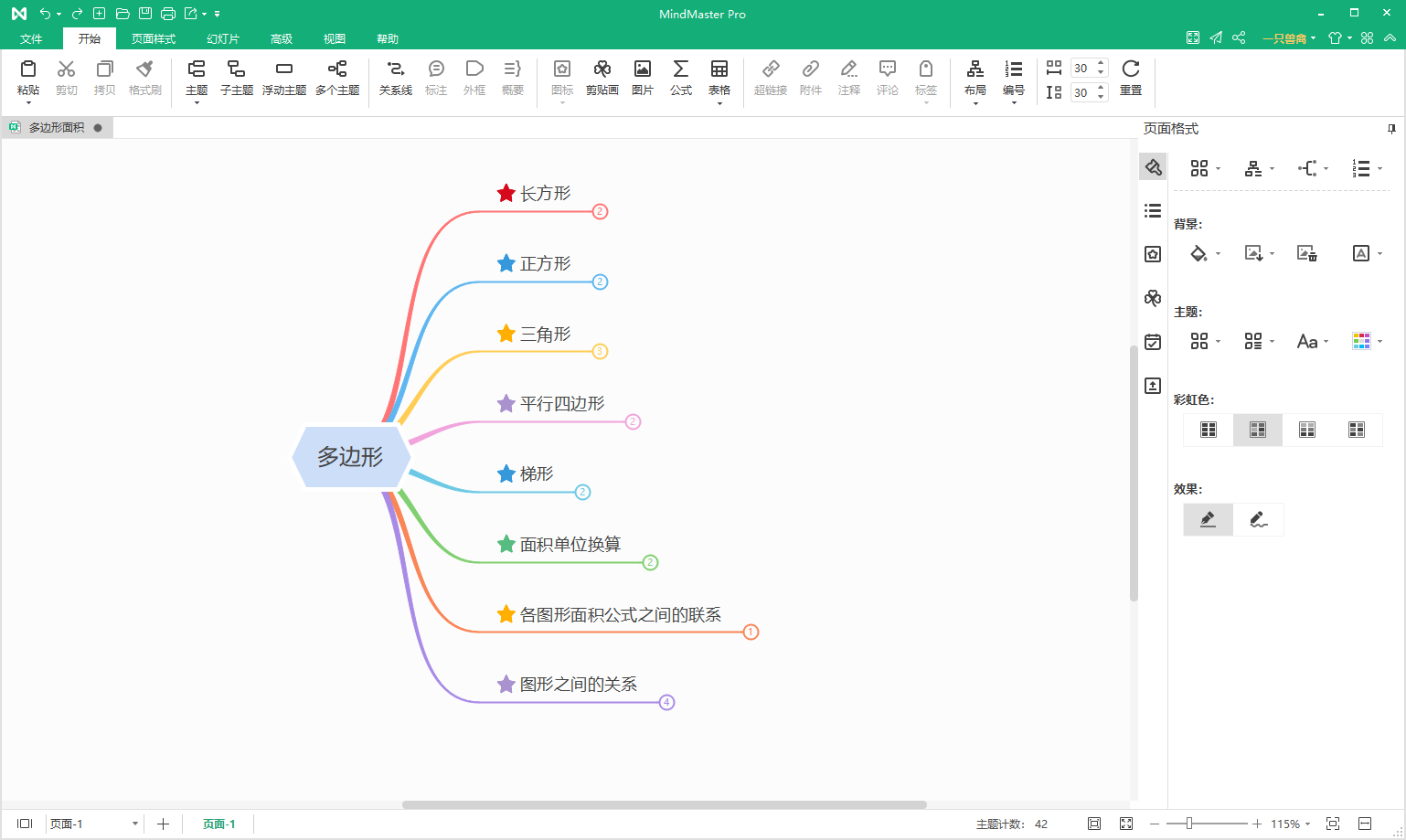
Task: Open the clipart clover panel in right sidebar
Action: (1153, 298)
